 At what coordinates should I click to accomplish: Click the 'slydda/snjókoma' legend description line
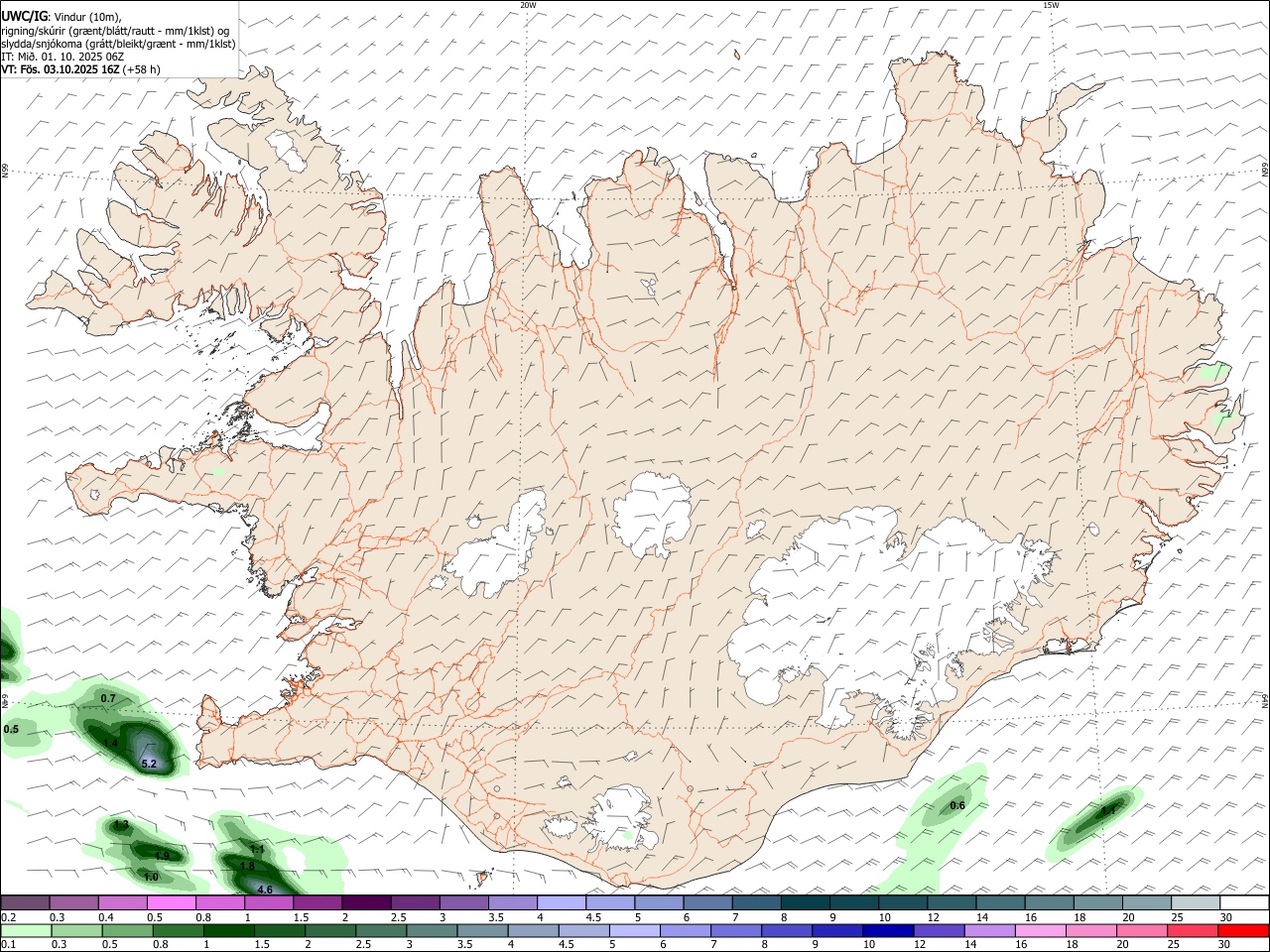[x=118, y=44]
